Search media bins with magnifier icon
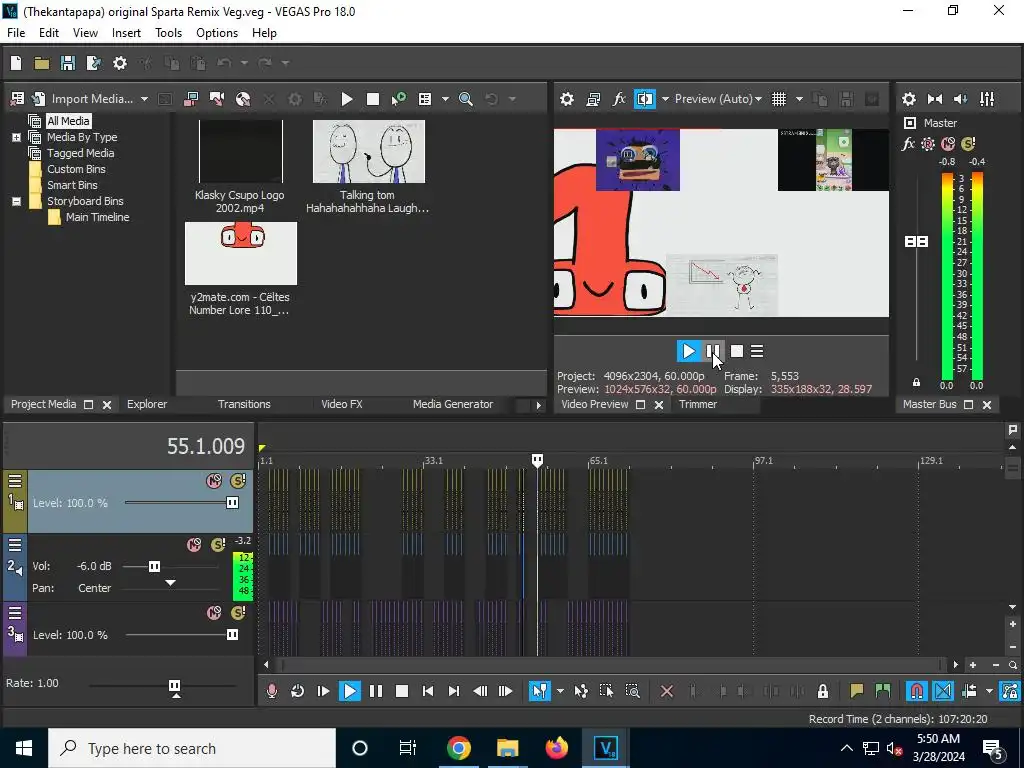Viewport: 1024px width, 768px height. click(466, 99)
